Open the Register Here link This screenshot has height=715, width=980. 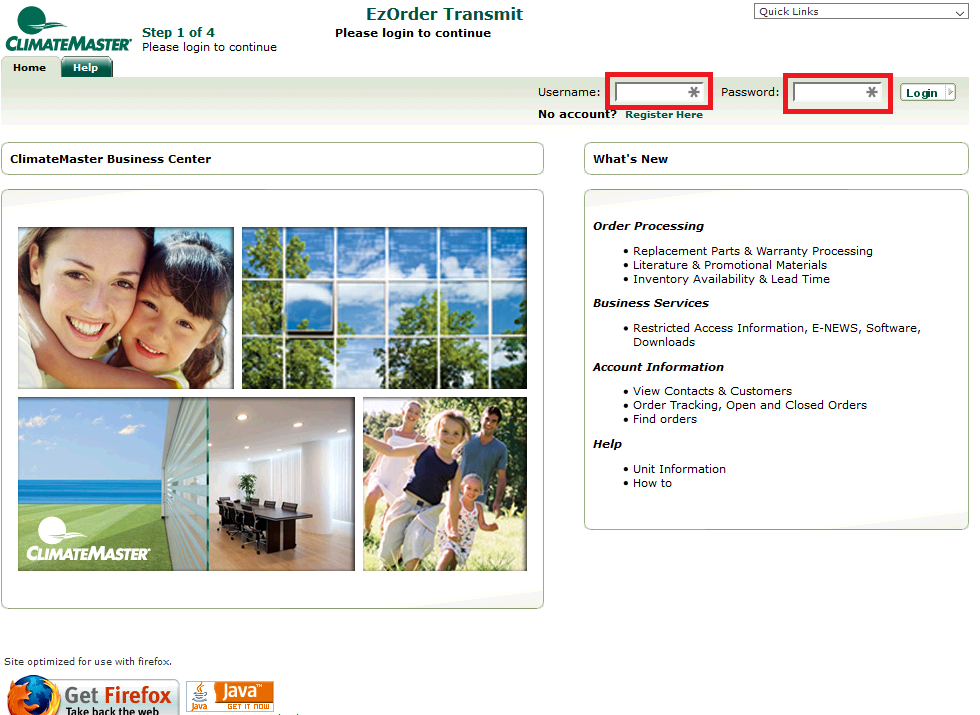click(664, 114)
